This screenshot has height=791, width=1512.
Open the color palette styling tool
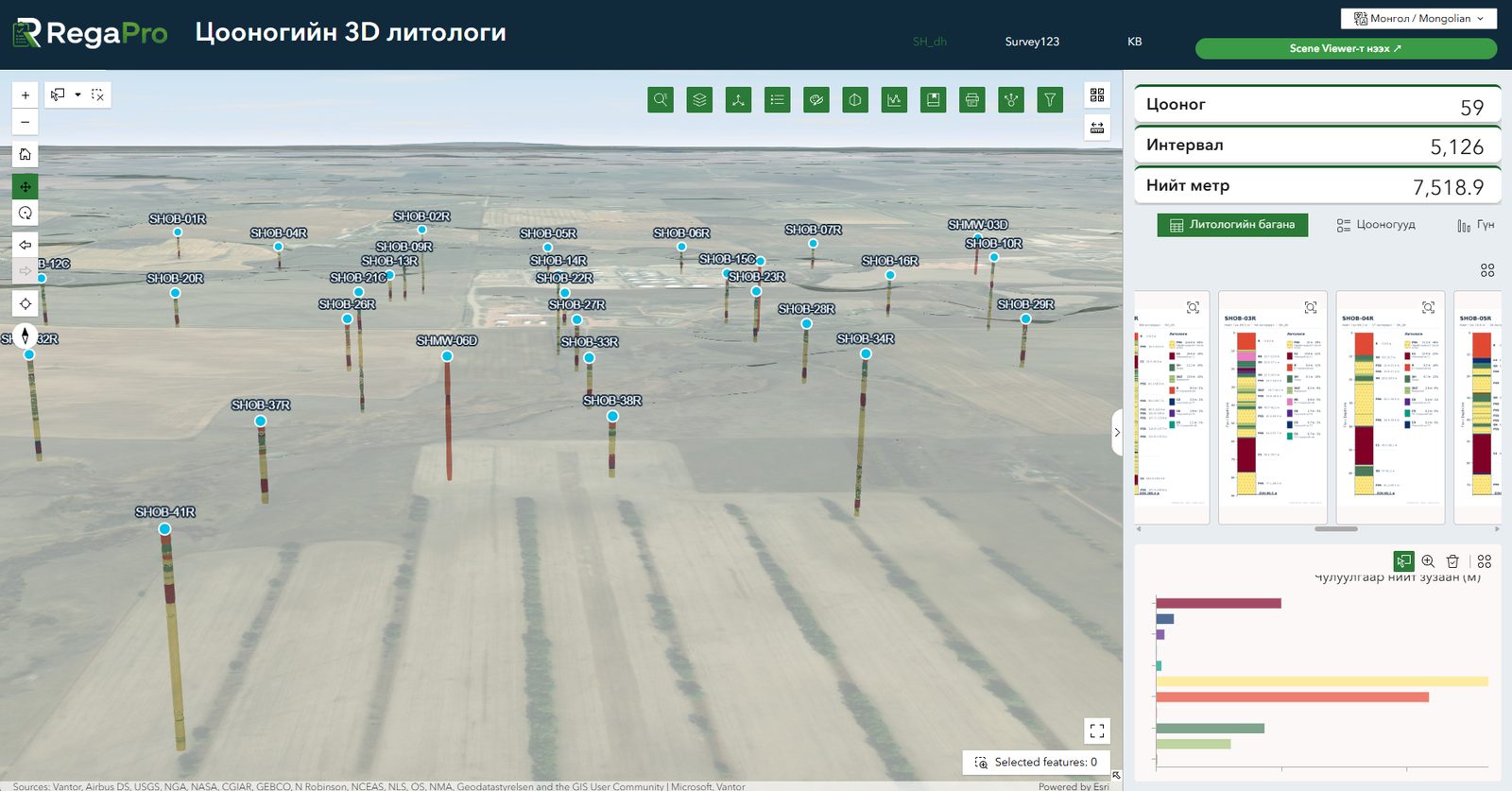[816, 99]
